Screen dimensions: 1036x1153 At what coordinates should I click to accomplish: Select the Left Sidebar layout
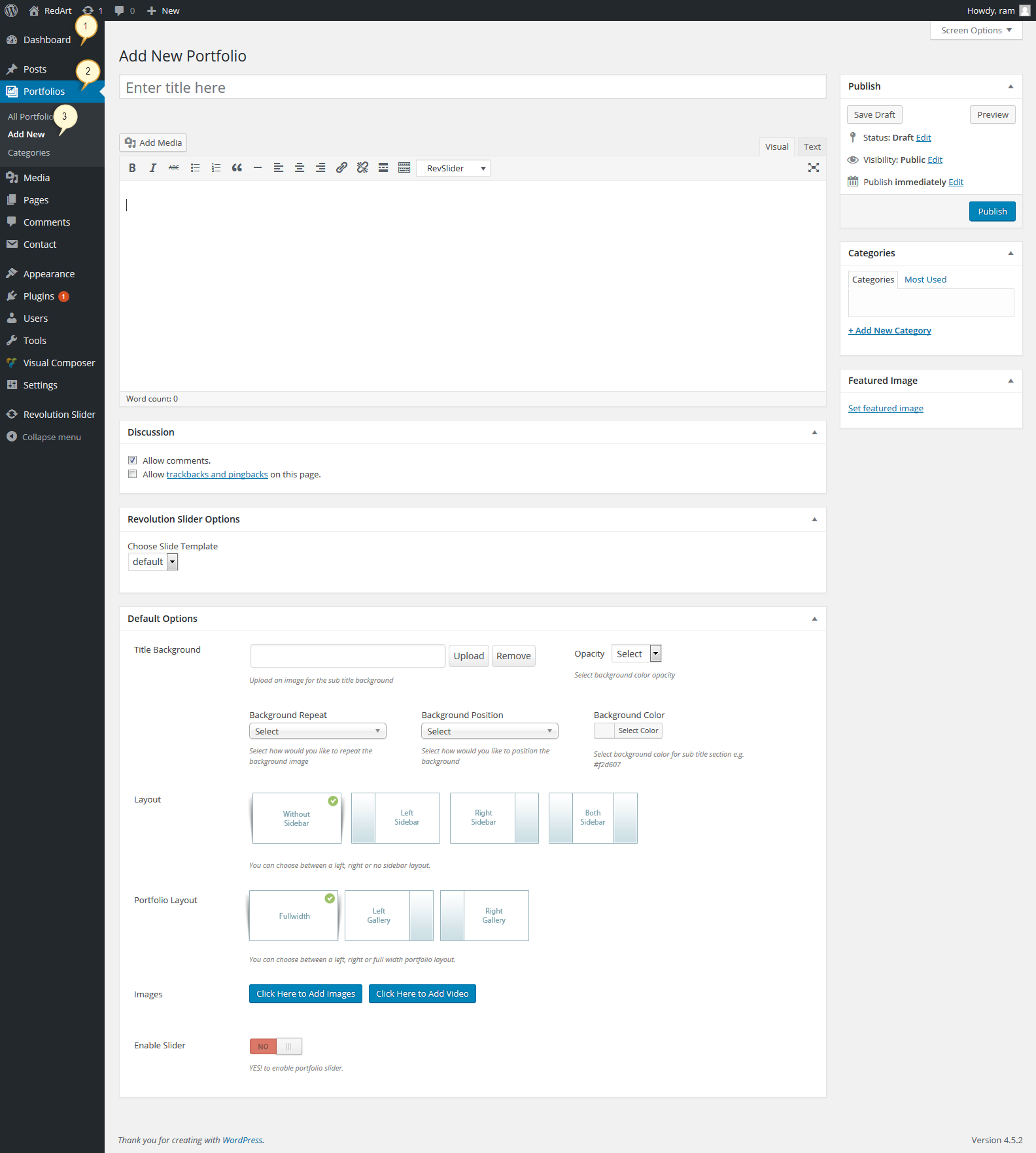click(x=396, y=818)
